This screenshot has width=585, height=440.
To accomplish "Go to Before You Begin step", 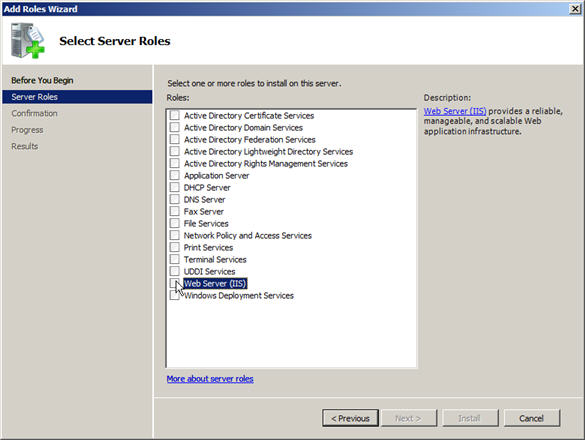I will (x=42, y=80).
